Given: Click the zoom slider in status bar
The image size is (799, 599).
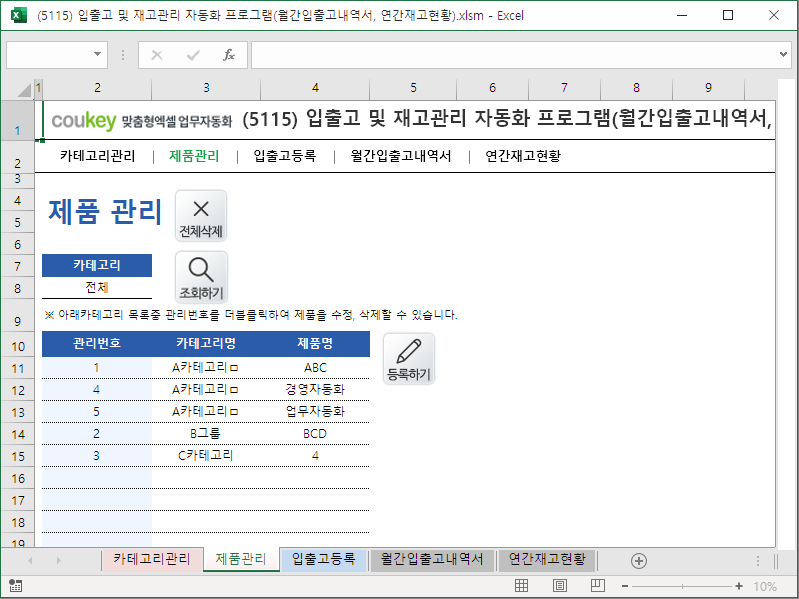Looking at the screenshot, I should [x=682, y=586].
